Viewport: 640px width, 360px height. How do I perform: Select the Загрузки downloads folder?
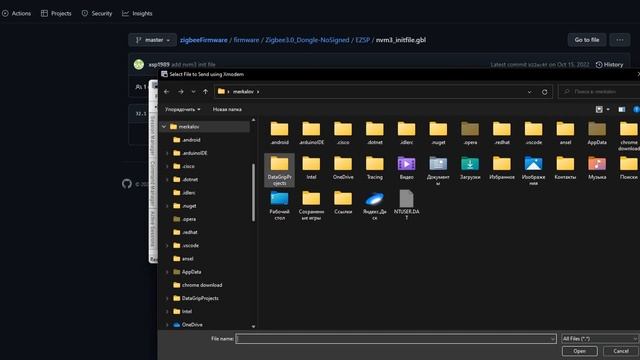(470, 168)
